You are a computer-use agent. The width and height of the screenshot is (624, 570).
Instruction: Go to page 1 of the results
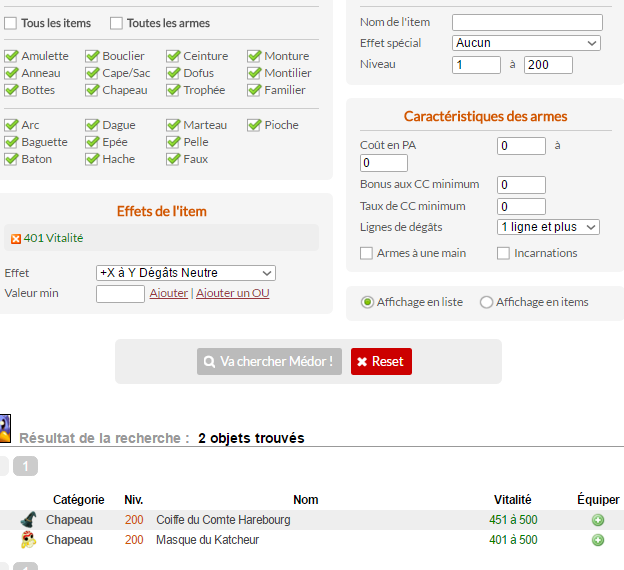(25, 465)
